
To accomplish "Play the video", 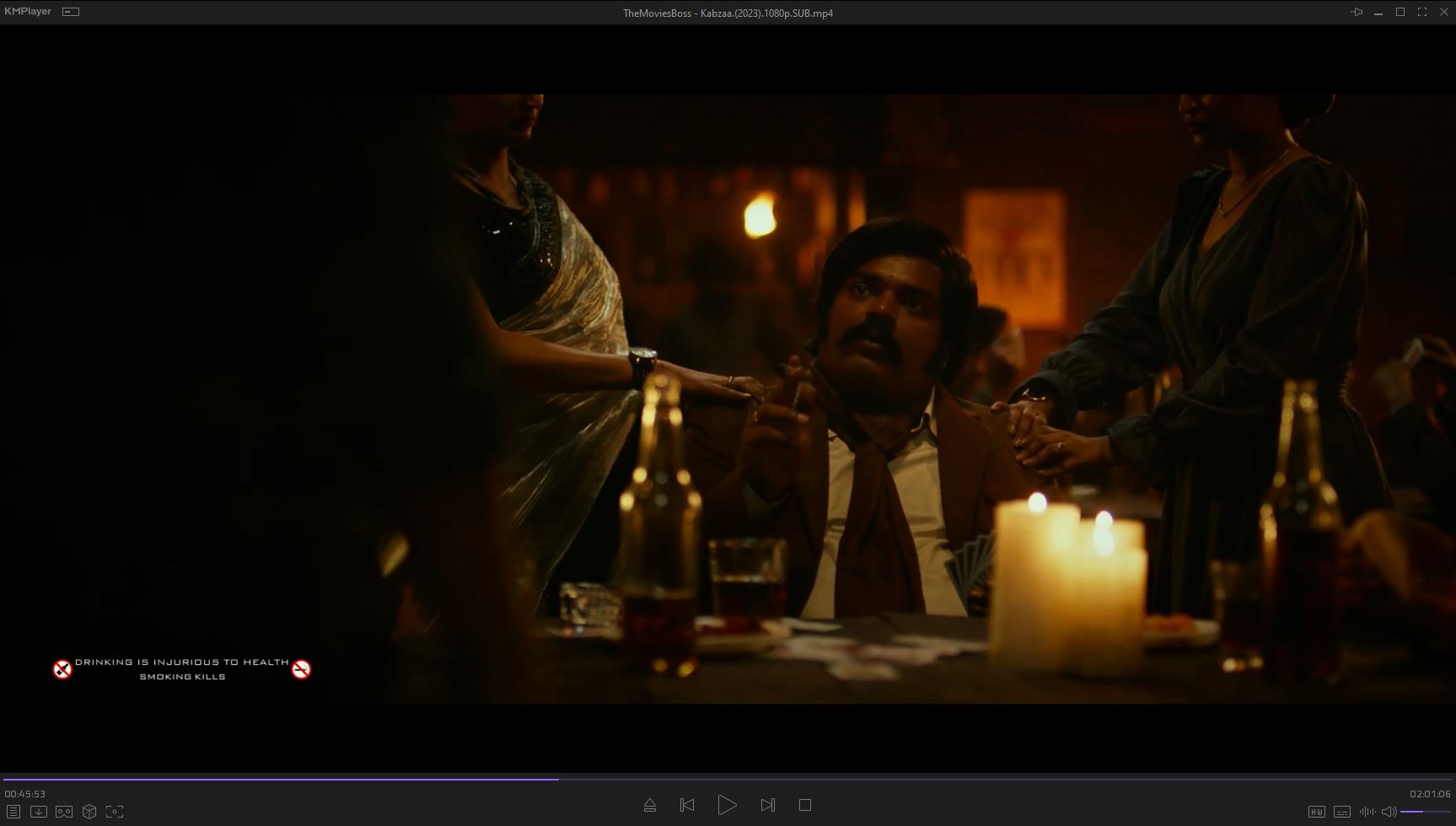I will (x=727, y=806).
